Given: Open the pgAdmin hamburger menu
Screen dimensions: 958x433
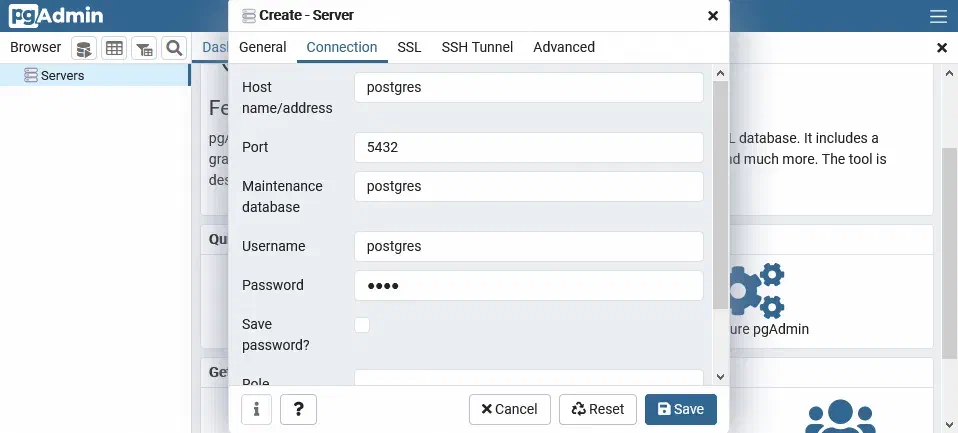Looking at the screenshot, I should (938, 16).
